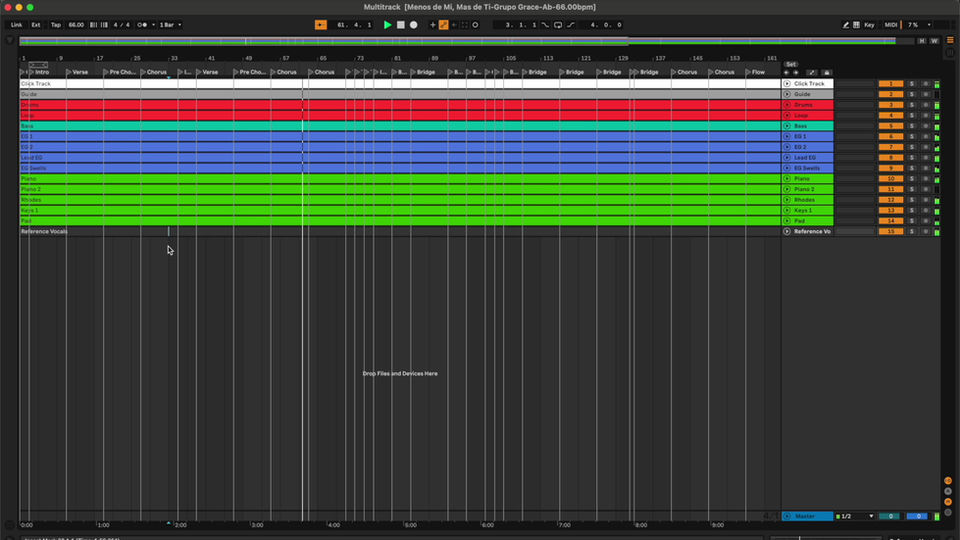The image size is (960, 540).
Task: Open metronome settings dropdown arrow
Action: coord(153,25)
